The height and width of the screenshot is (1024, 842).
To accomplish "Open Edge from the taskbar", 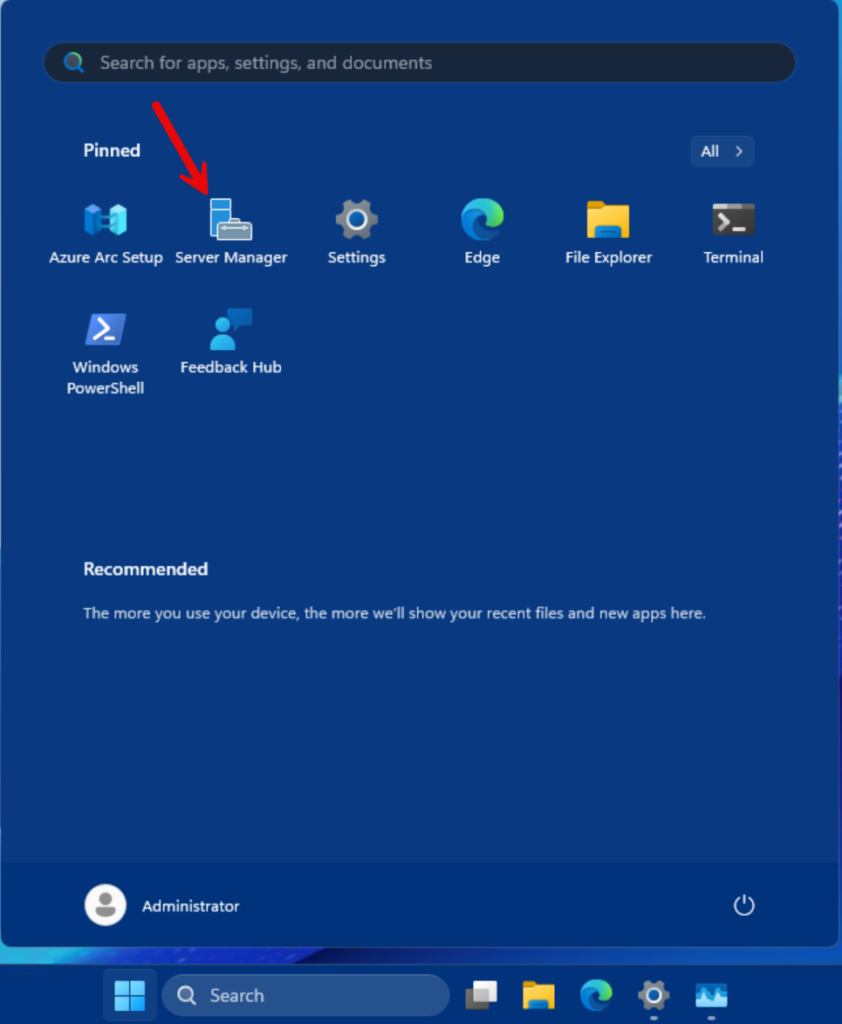I will tap(596, 995).
